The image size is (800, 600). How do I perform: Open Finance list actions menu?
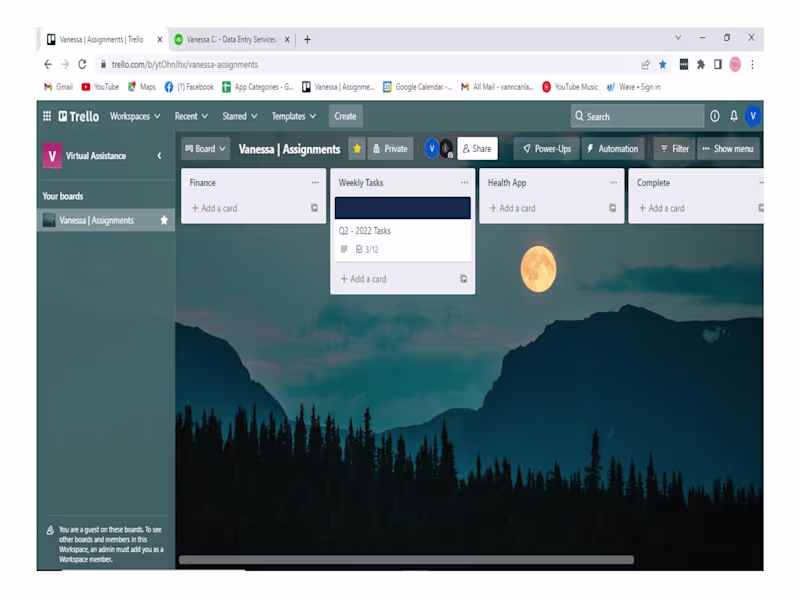(315, 183)
